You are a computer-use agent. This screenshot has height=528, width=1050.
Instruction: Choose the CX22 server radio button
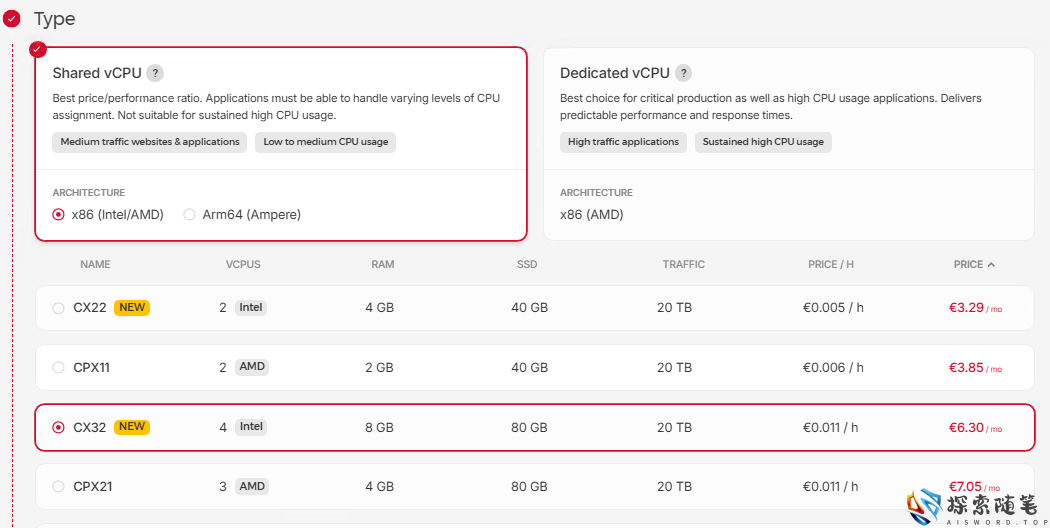tap(58, 308)
